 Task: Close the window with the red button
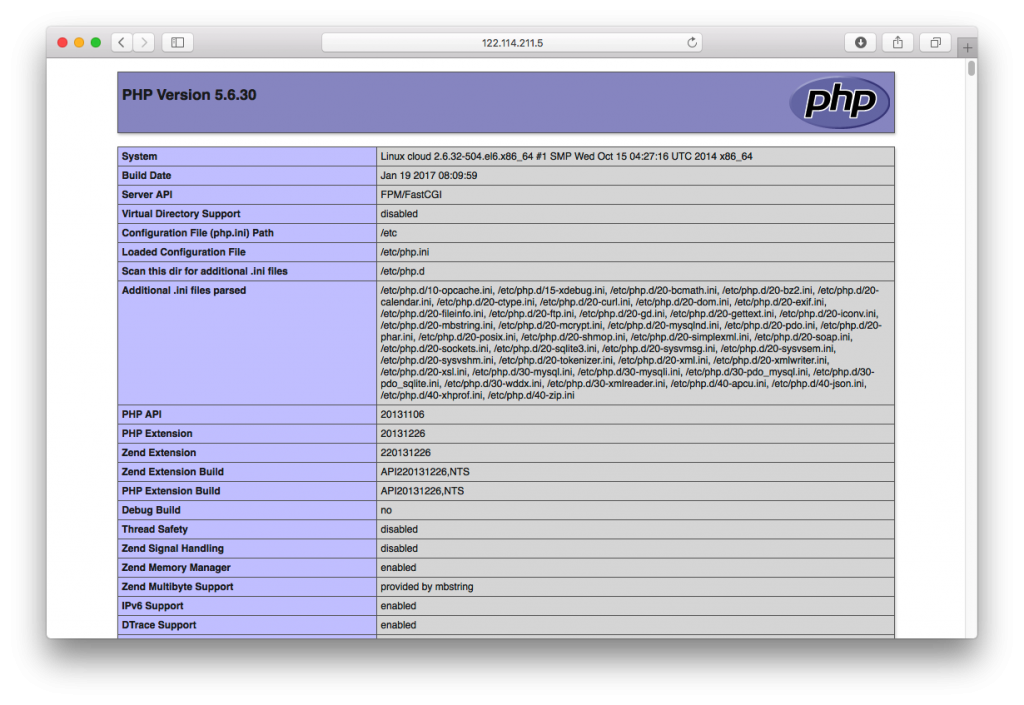pyautogui.click(x=63, y=42)
